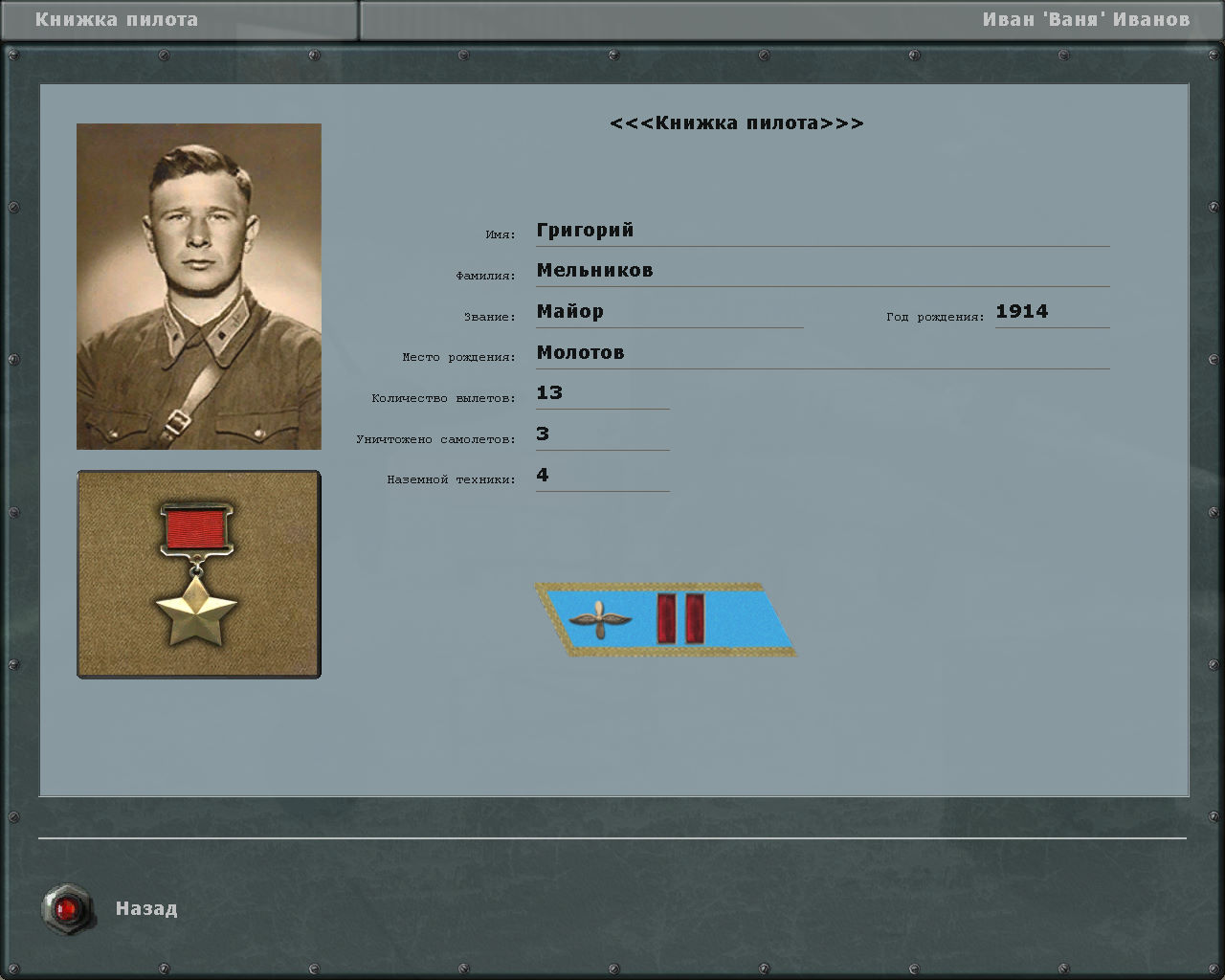This screenshot has width=1225, height=980.
Task: Click the blue major rank collar insignia
Action: pyautogui.click(x=665, y=620)
